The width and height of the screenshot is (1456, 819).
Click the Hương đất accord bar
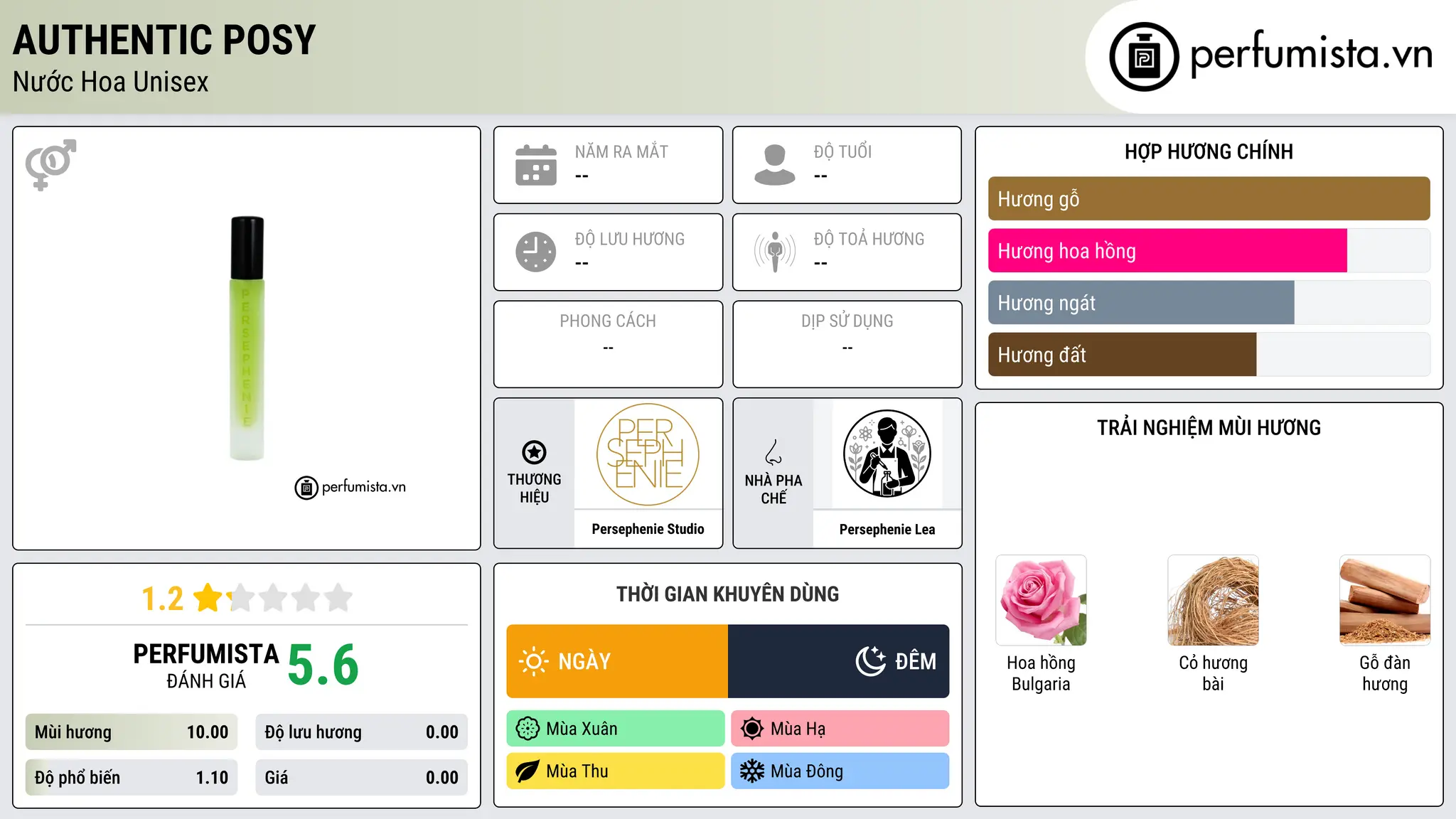[x=1209, y=355]
